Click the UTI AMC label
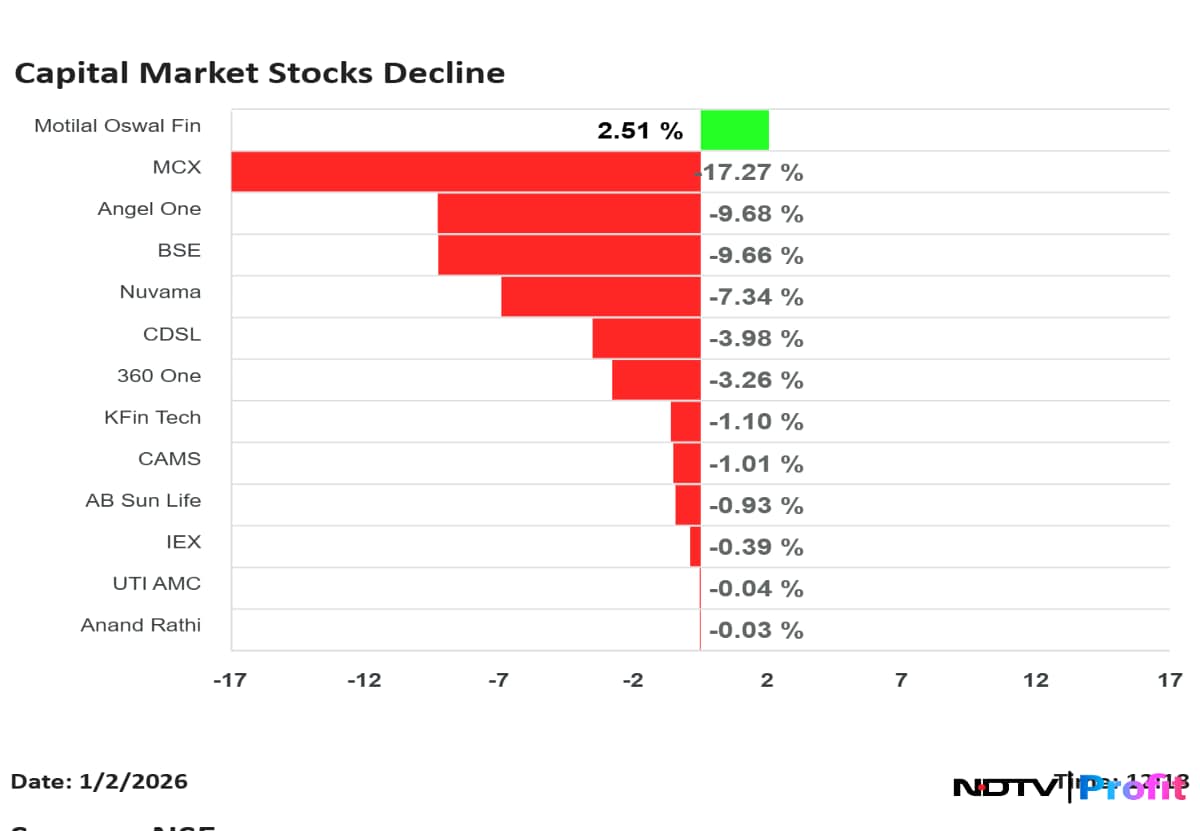Screen dimensions: 1200x831 (x=156, y=584)
